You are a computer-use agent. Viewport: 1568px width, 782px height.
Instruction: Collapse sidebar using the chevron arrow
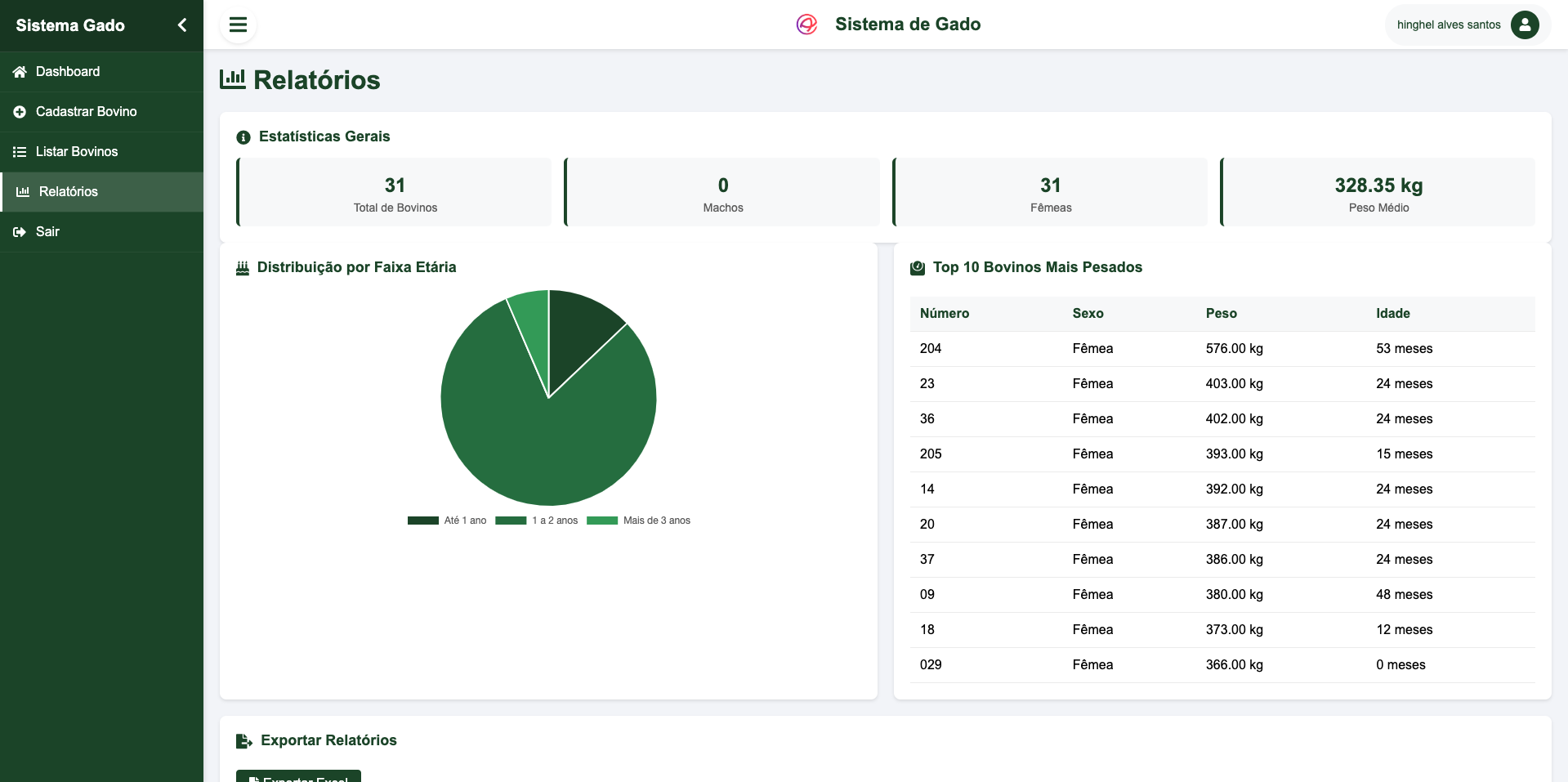tap(182, 25)
